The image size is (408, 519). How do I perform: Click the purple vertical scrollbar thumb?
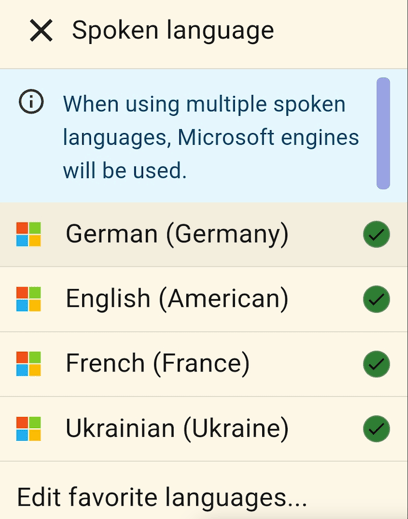[383, 133]
